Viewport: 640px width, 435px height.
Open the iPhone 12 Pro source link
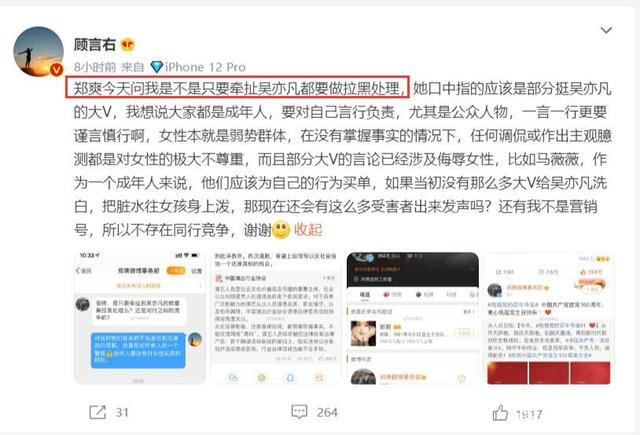coord(205,67)
